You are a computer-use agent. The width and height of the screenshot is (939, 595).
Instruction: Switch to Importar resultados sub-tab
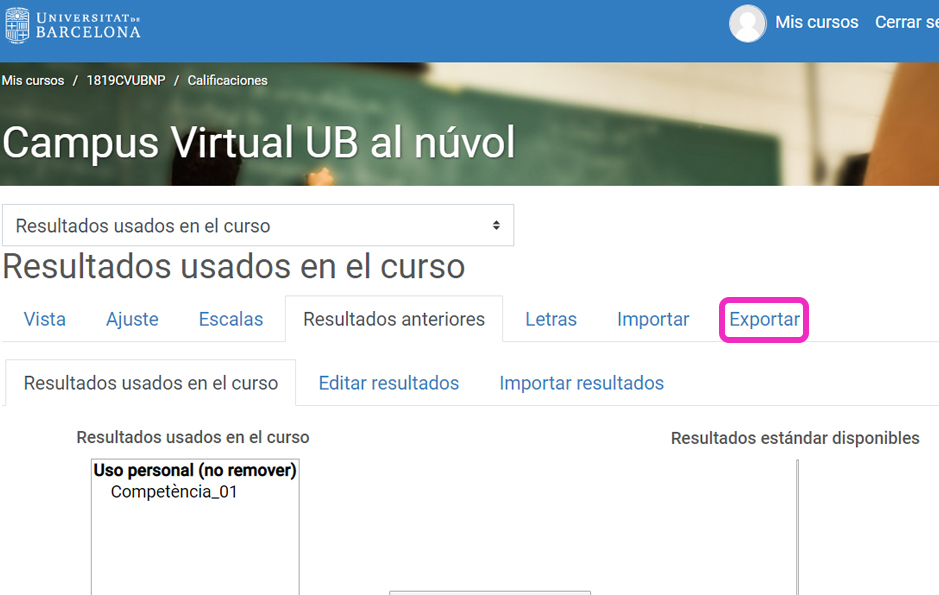(581, 383)
